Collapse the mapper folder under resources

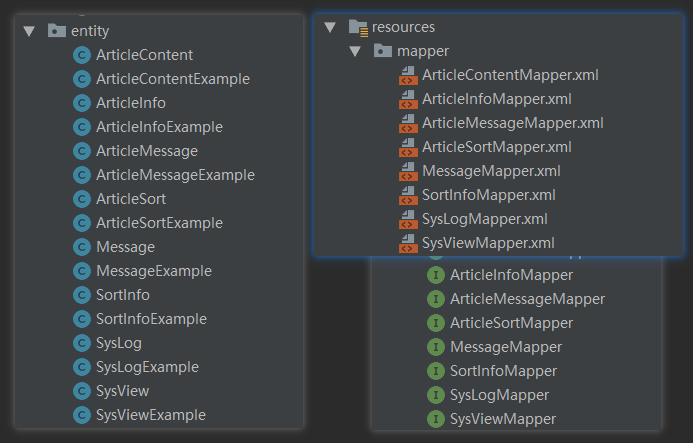[x=354, y=51]
